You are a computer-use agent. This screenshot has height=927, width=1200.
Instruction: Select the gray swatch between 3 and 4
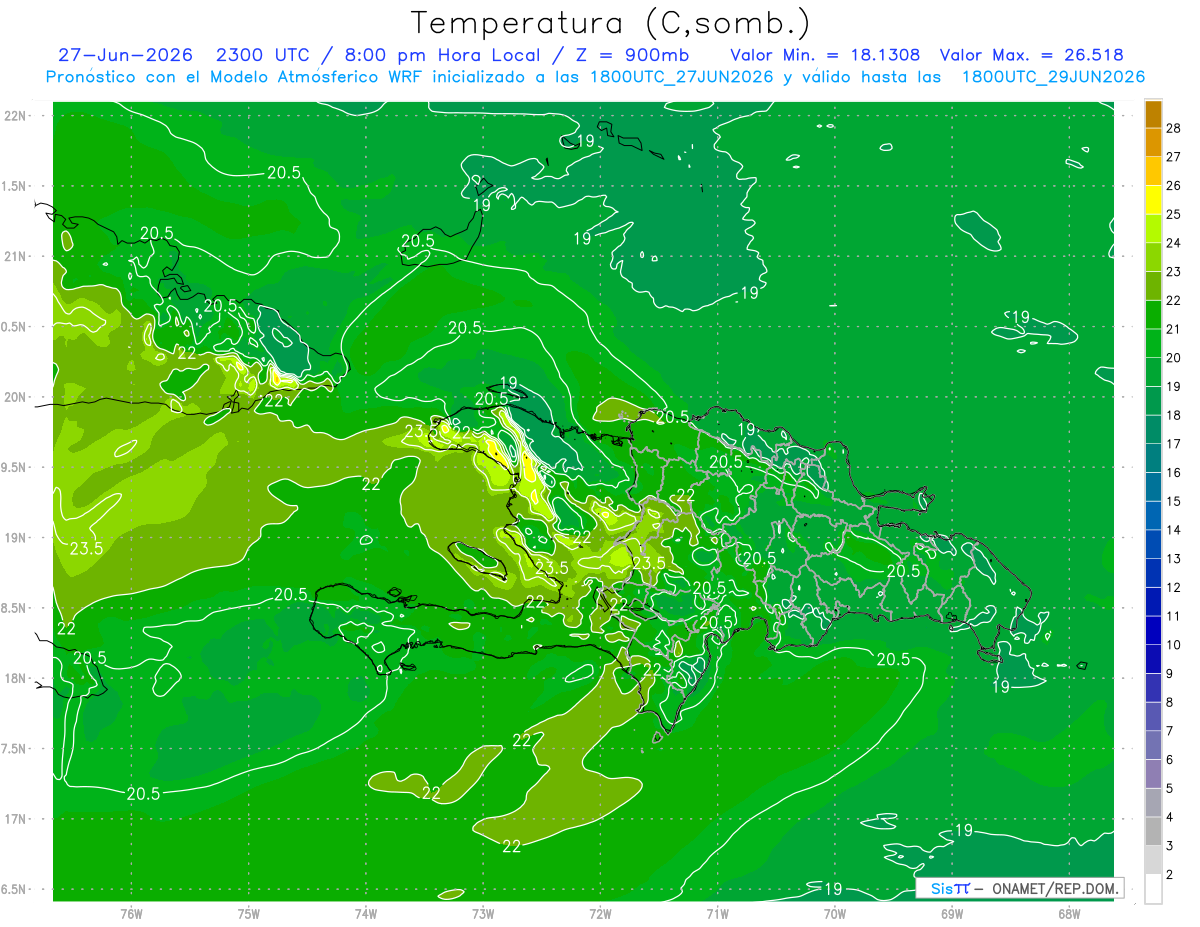click(1153, 832)
